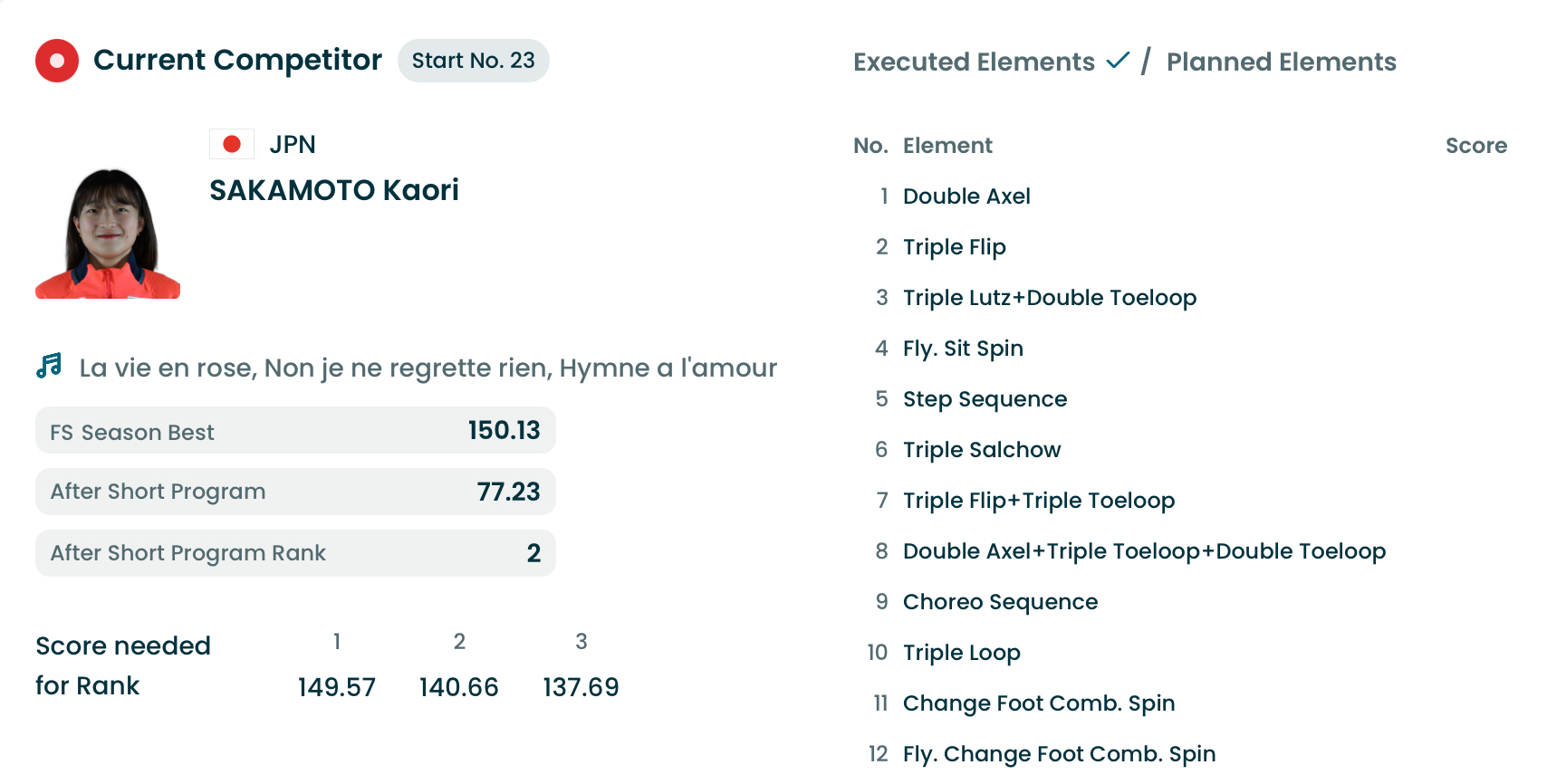Click the red live Current Competitor icon
Viewport: 1547px width, 784px height.
[57, 61]
